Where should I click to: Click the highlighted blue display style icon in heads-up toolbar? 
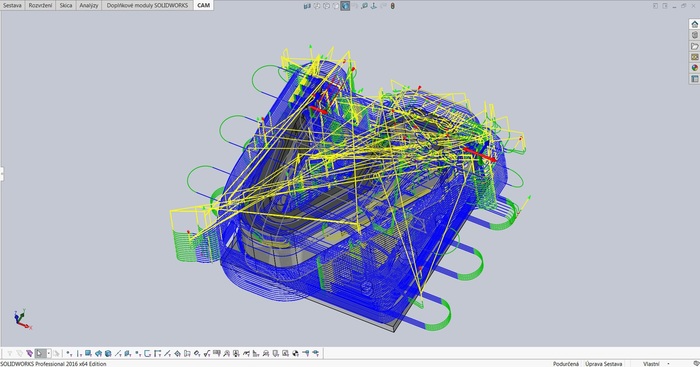click(345, 6)
